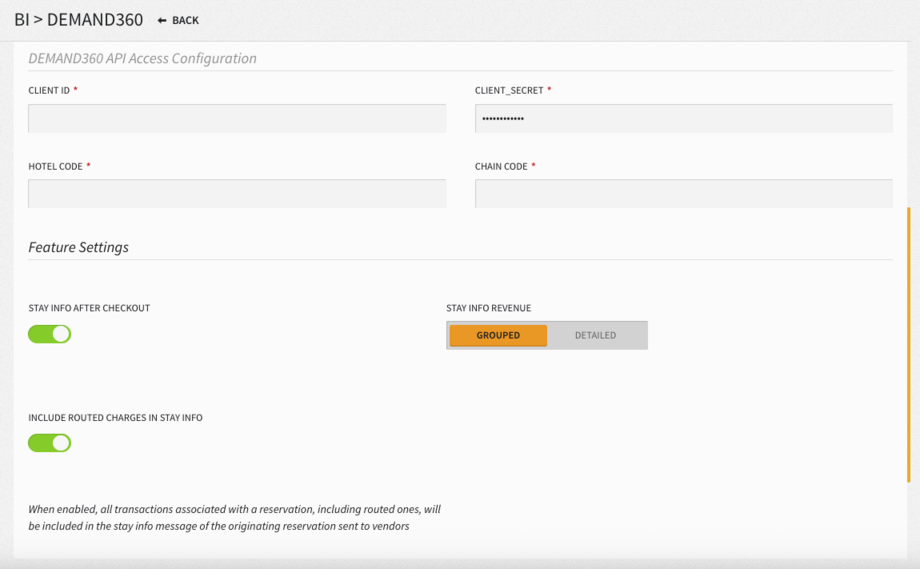Select GROUPED stay info revenue option
Screen dimensions: 920x569
tap(498, 336)
